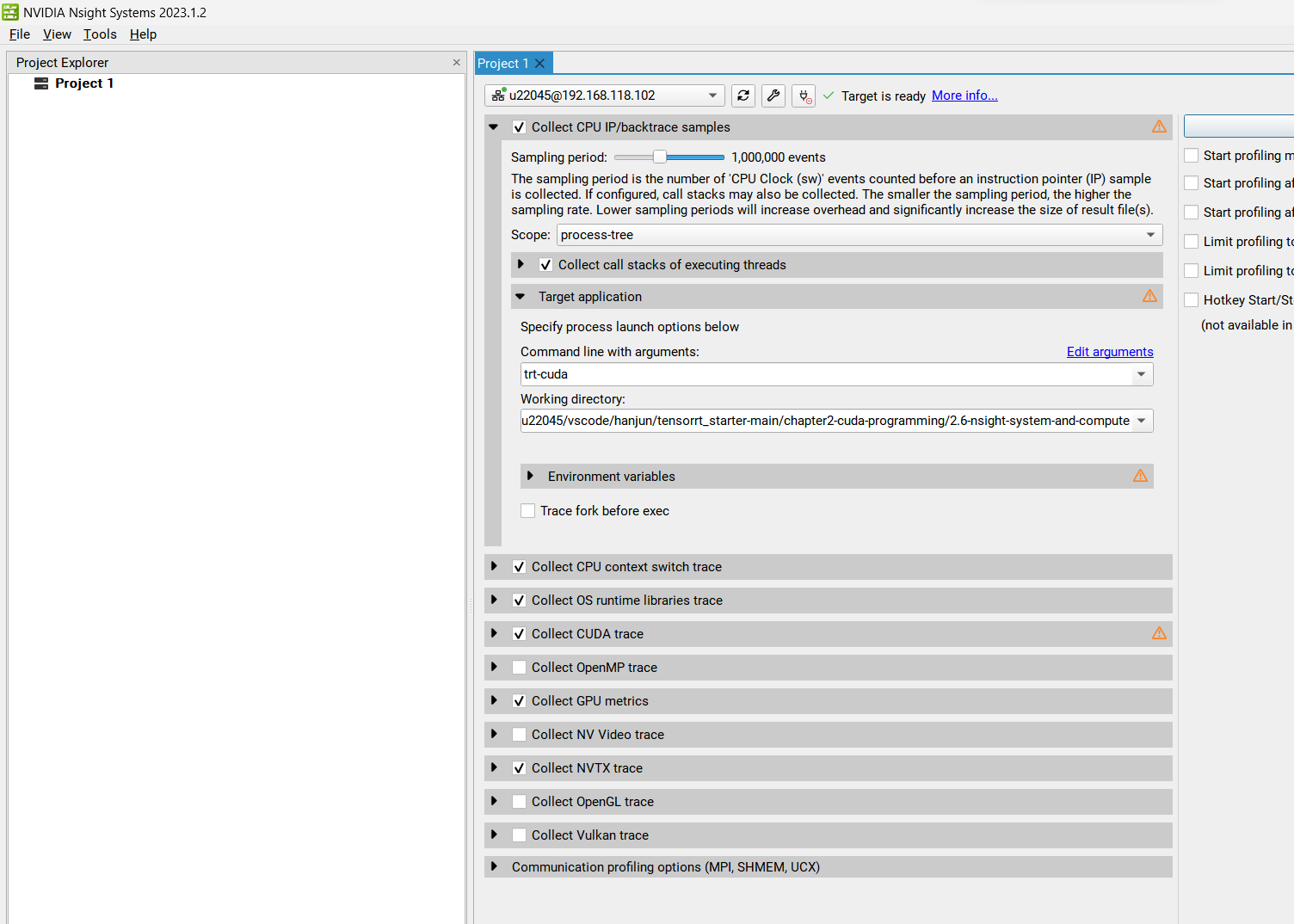The height and width of the screenshot is (924, 1294).
Task: Click warning icon on Collect CUDA trace row
Action: (x=1159, y=633)
